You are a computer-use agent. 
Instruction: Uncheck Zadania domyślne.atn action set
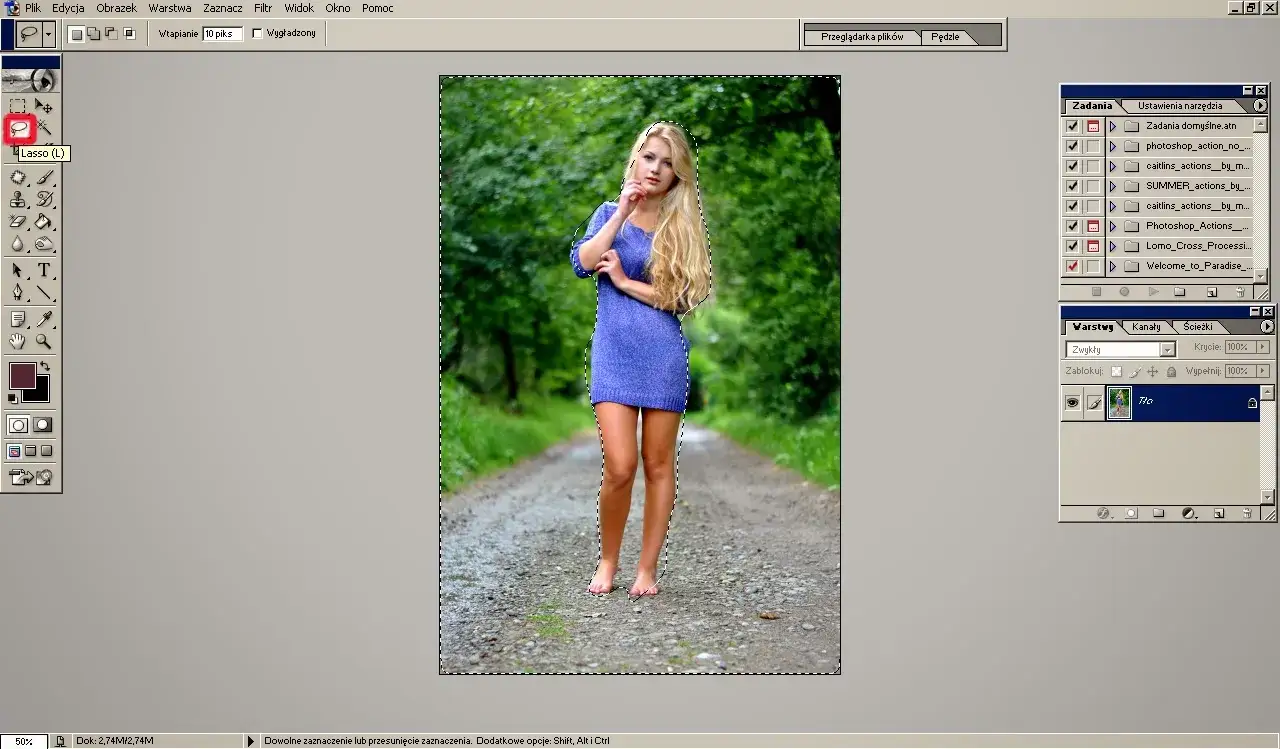(x=1072, y=126)
